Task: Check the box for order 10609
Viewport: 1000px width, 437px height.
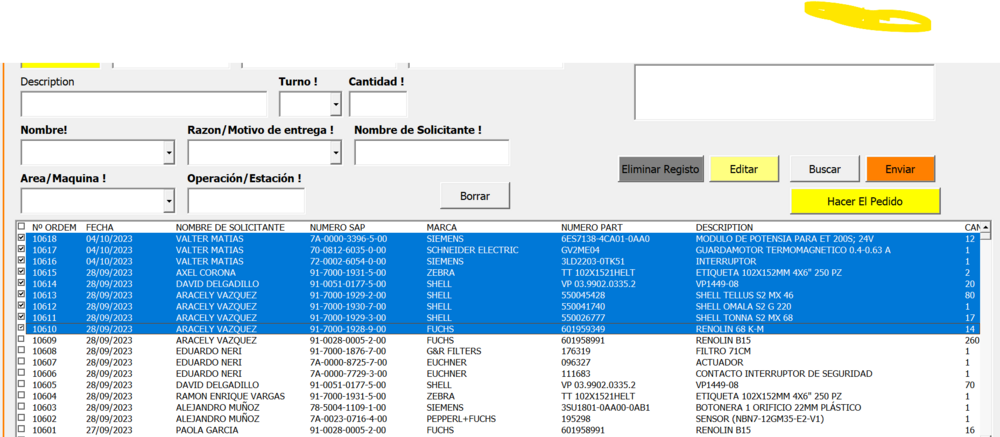Action: (22, 340)
